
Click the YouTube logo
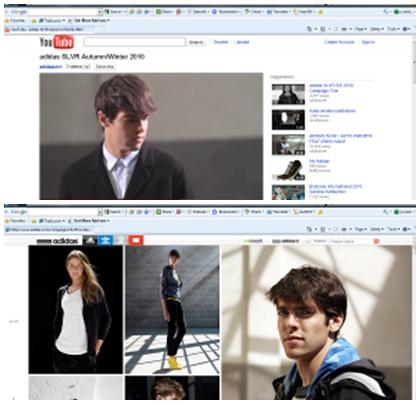pos(57,42)
